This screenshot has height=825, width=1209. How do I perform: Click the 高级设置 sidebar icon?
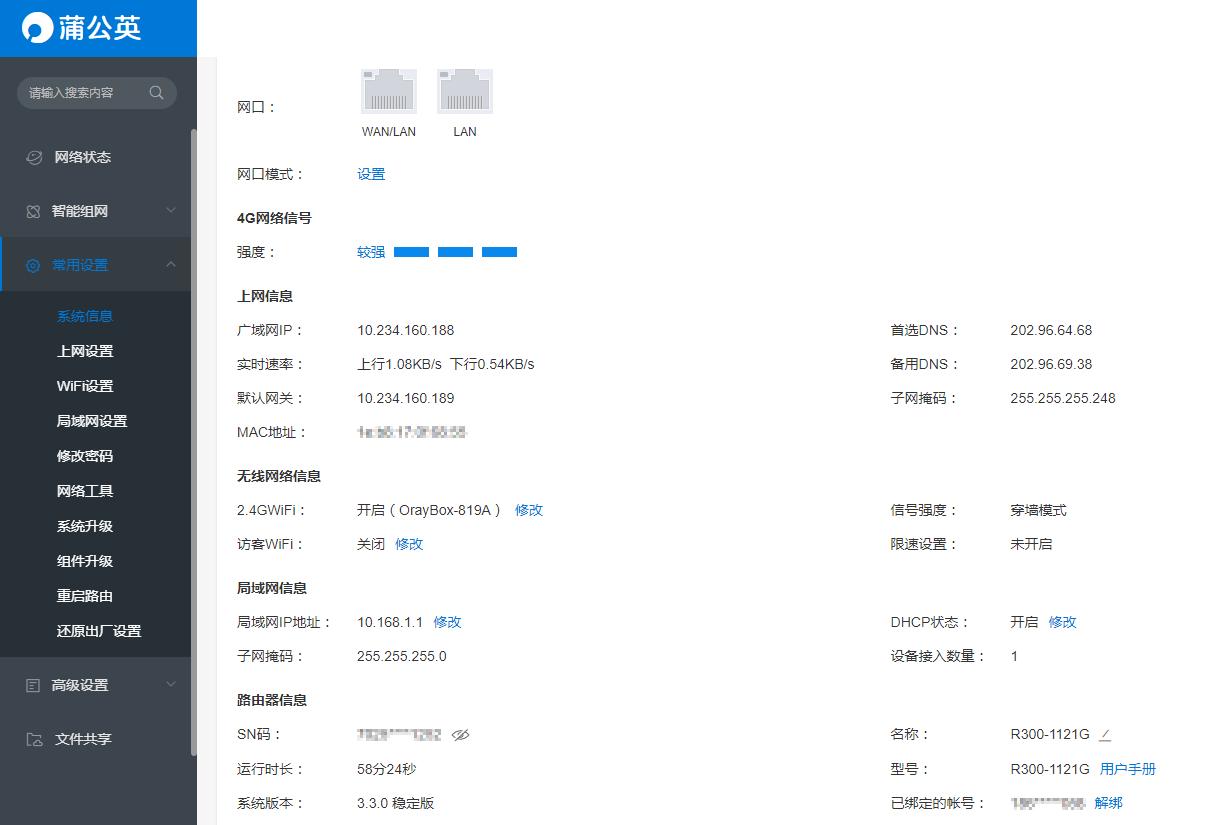(34, 684)
